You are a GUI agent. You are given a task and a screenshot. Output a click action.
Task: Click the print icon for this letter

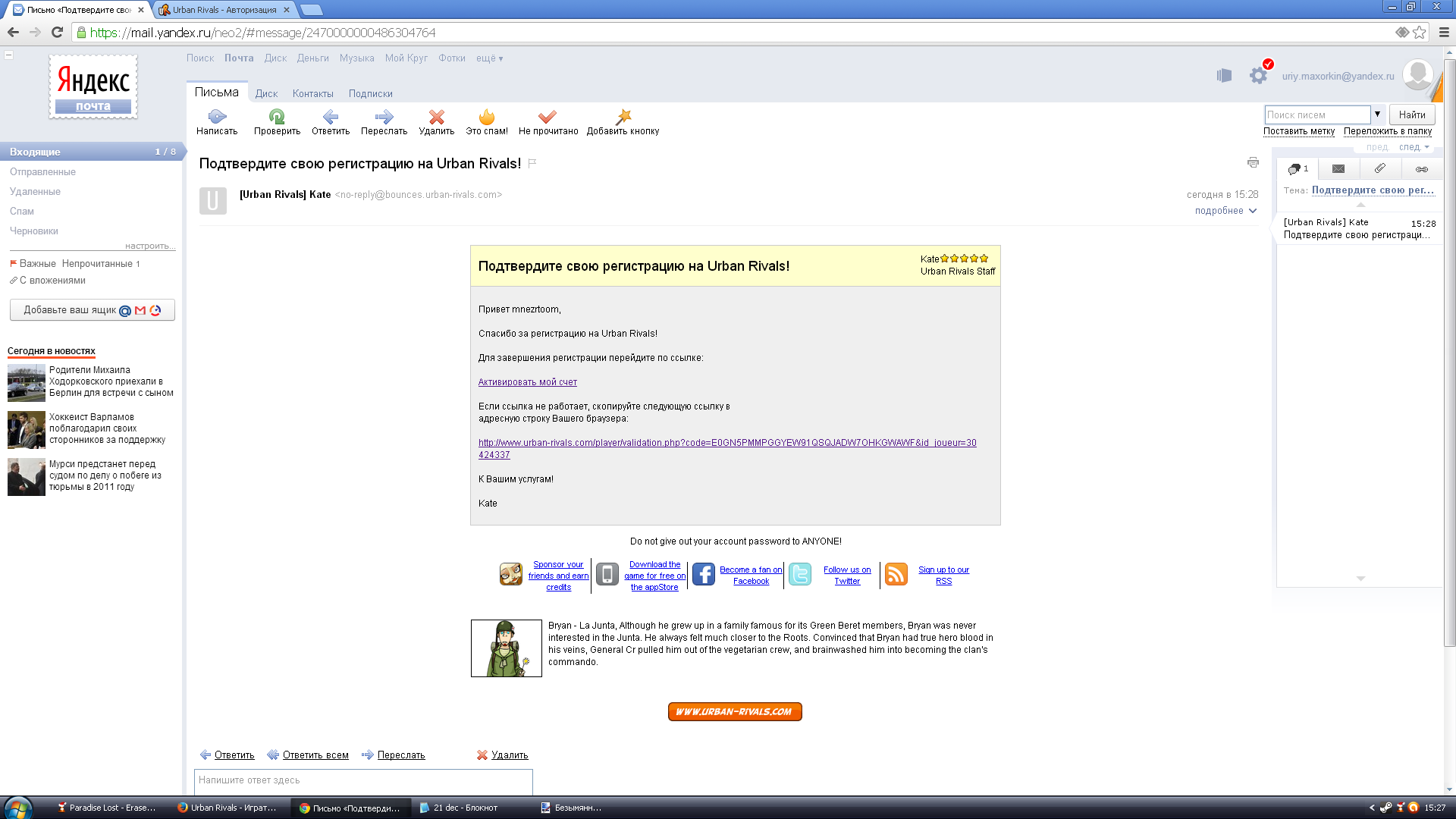tap(1253, 162)
